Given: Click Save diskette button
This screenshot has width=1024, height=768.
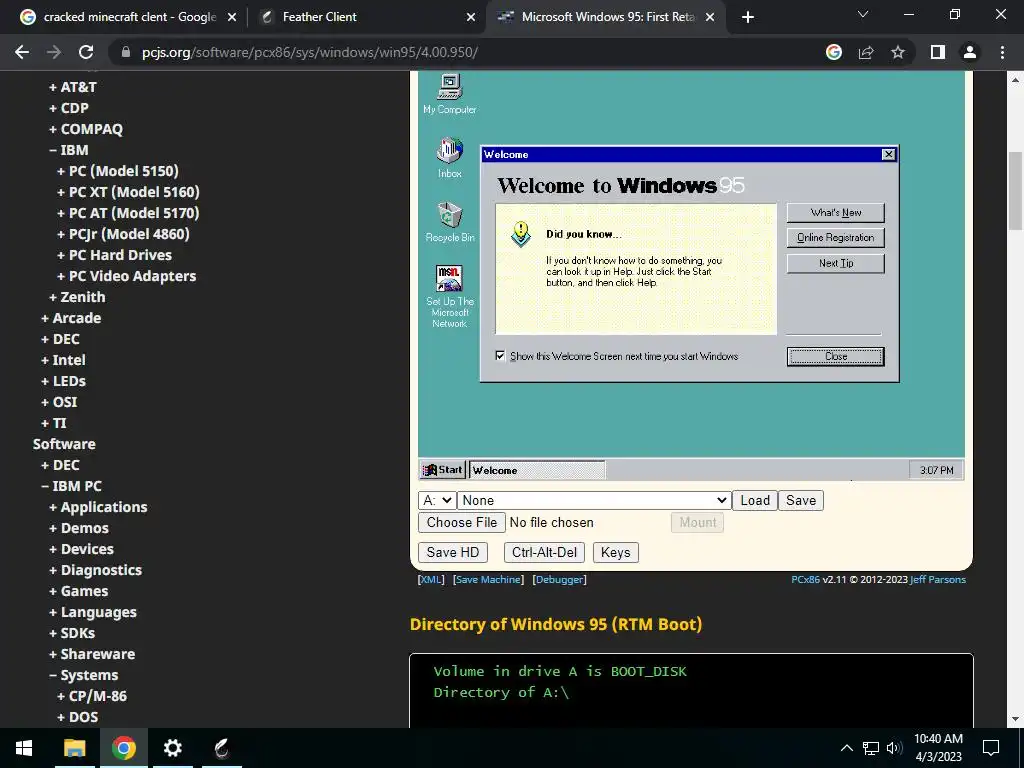Looking at the screenshot, I should click(x=801, y=500).
